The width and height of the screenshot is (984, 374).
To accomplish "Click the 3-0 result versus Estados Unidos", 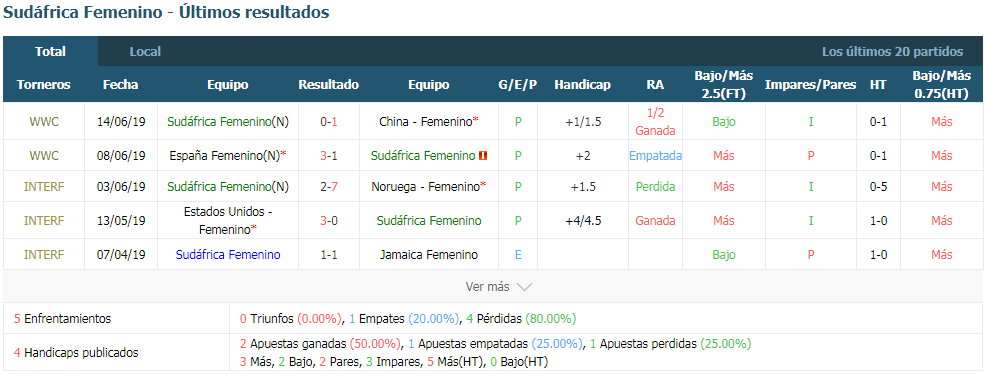I will pos(329,221).
